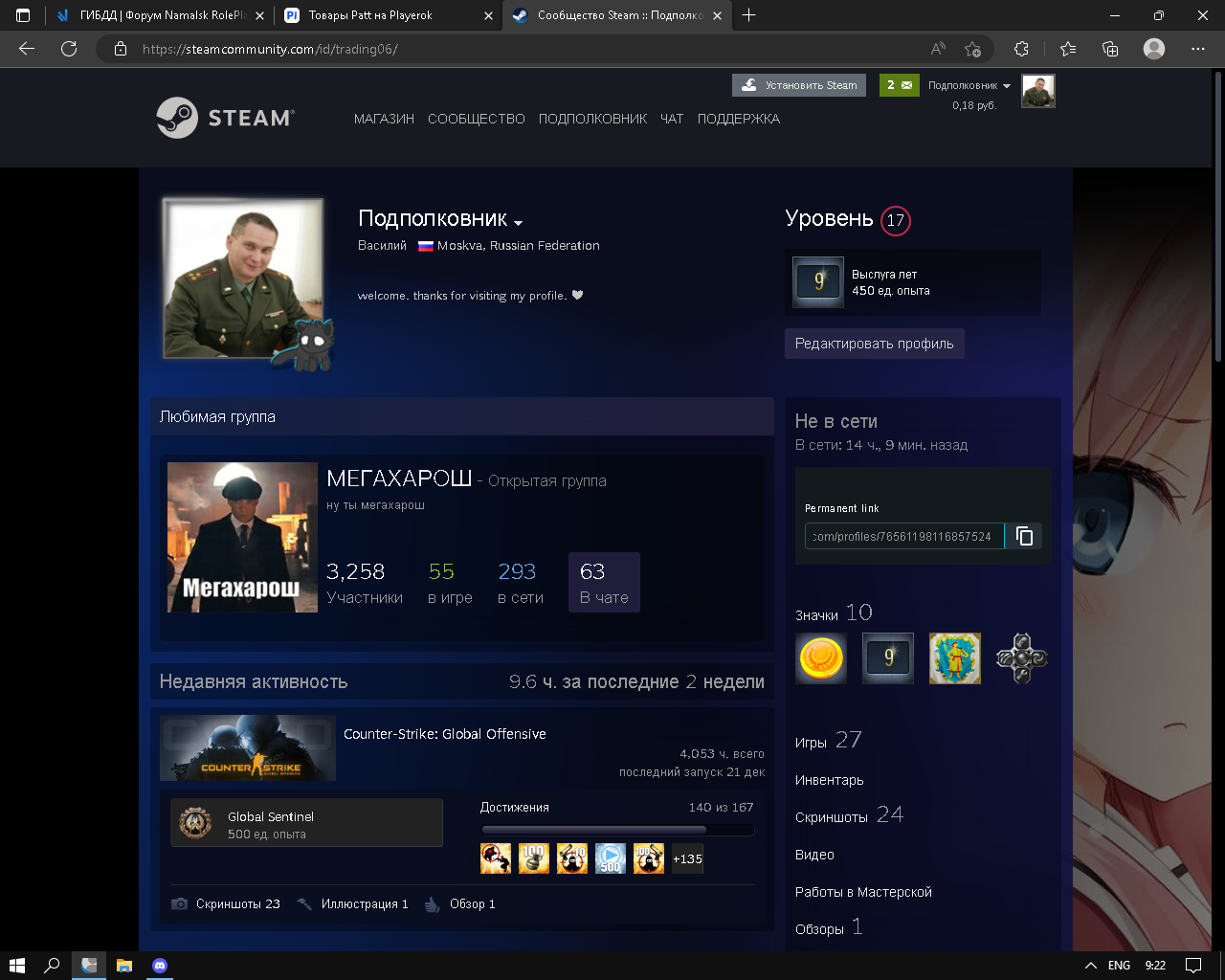Open the Мегахарош group image

click(x=242, y=538)
